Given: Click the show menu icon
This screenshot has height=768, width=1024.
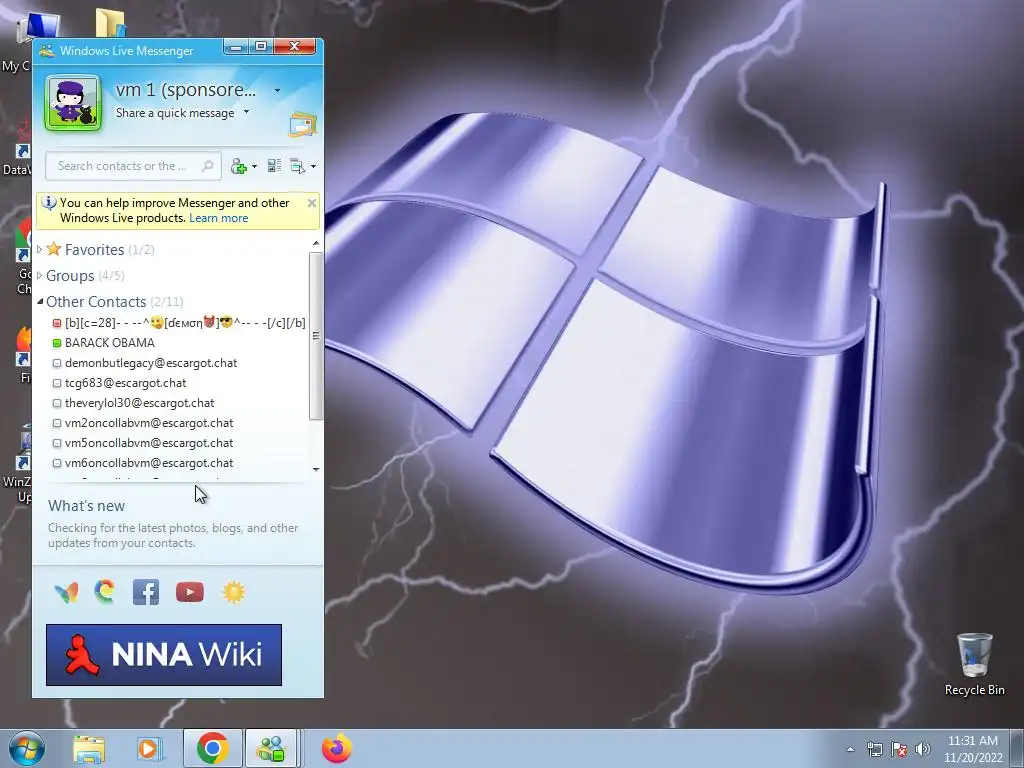Looking at the screenshot, I should [x=298, y=166].
